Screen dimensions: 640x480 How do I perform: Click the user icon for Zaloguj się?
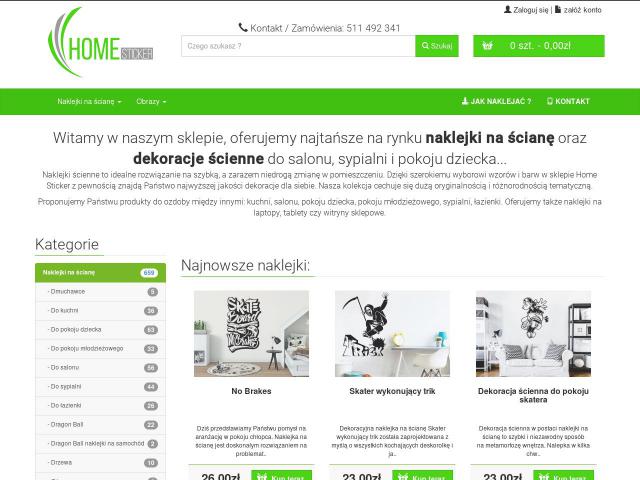click(507, 9)
